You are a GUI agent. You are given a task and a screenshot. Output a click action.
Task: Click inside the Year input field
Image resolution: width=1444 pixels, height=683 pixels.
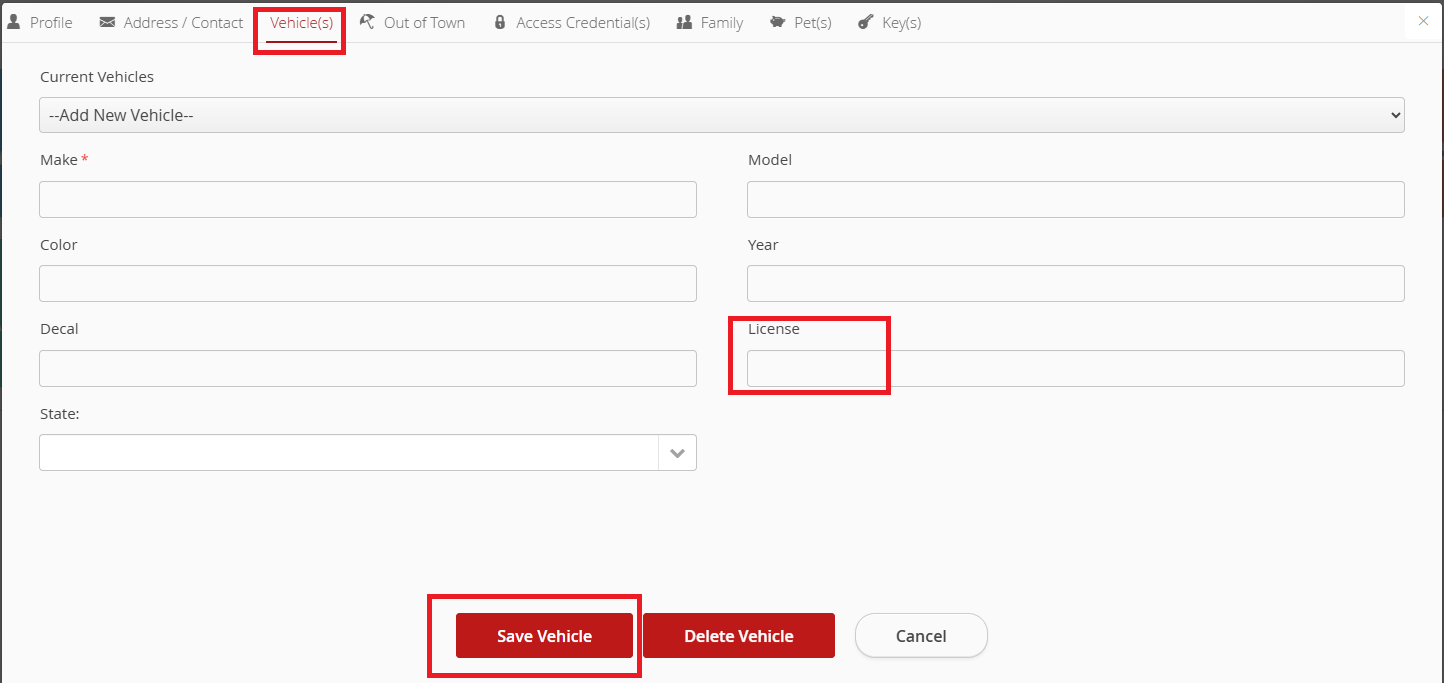[1076, 283]
